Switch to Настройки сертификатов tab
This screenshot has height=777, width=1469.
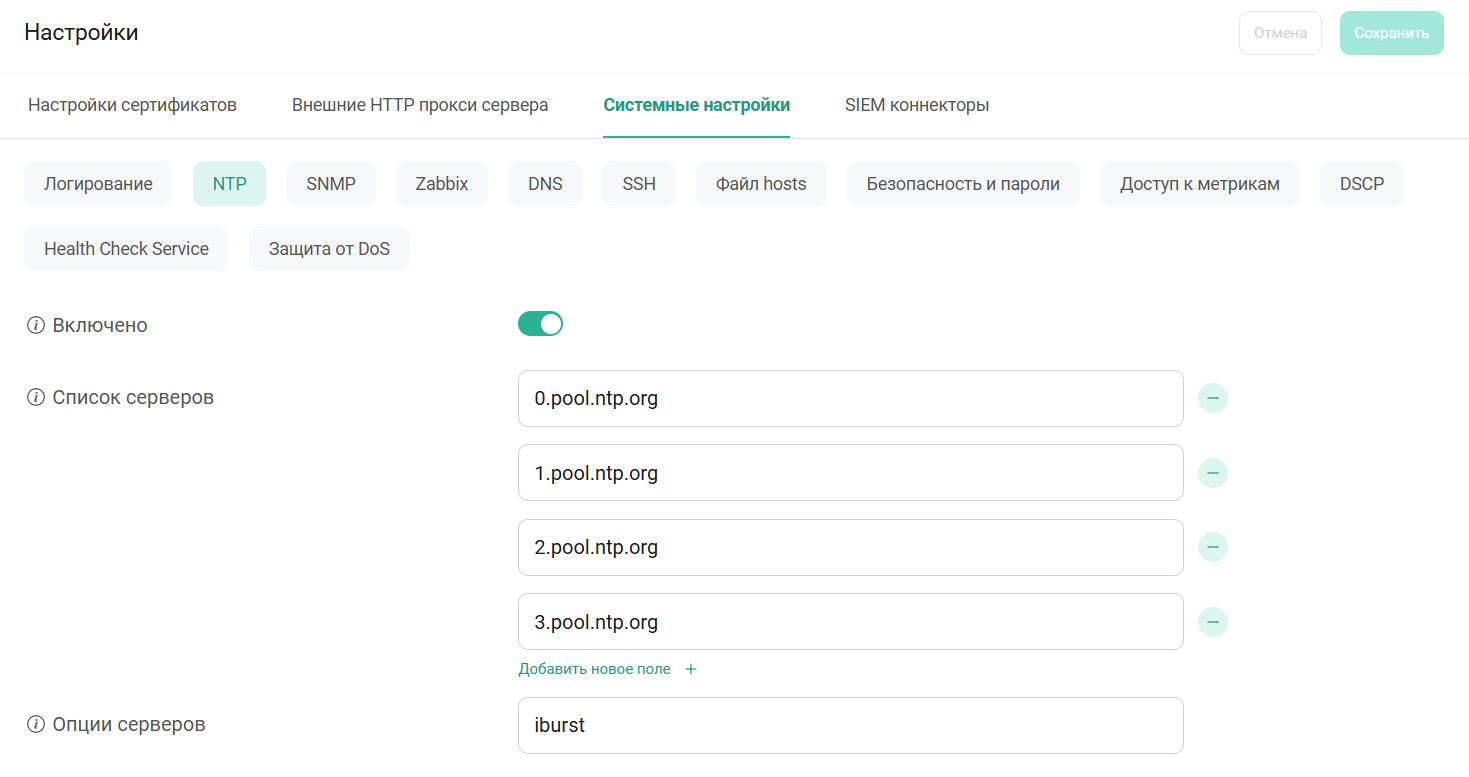pyautogui.click(x=132, y=105)
